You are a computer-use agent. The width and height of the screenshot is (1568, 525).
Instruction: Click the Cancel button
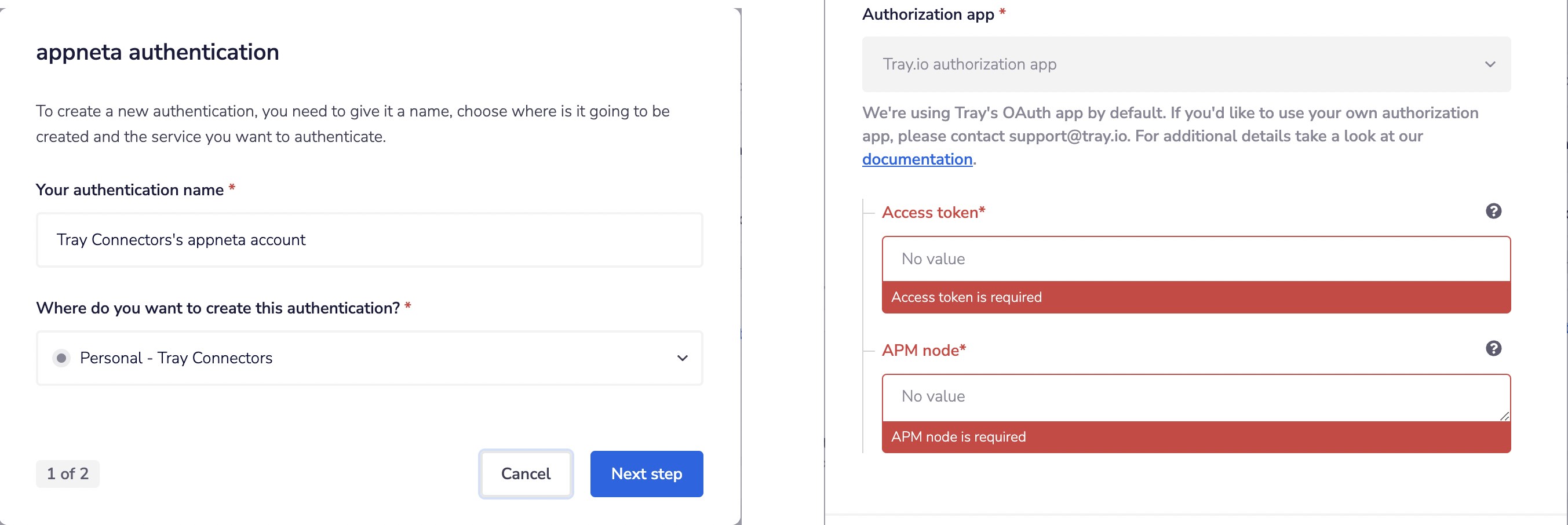click(526, 473)
